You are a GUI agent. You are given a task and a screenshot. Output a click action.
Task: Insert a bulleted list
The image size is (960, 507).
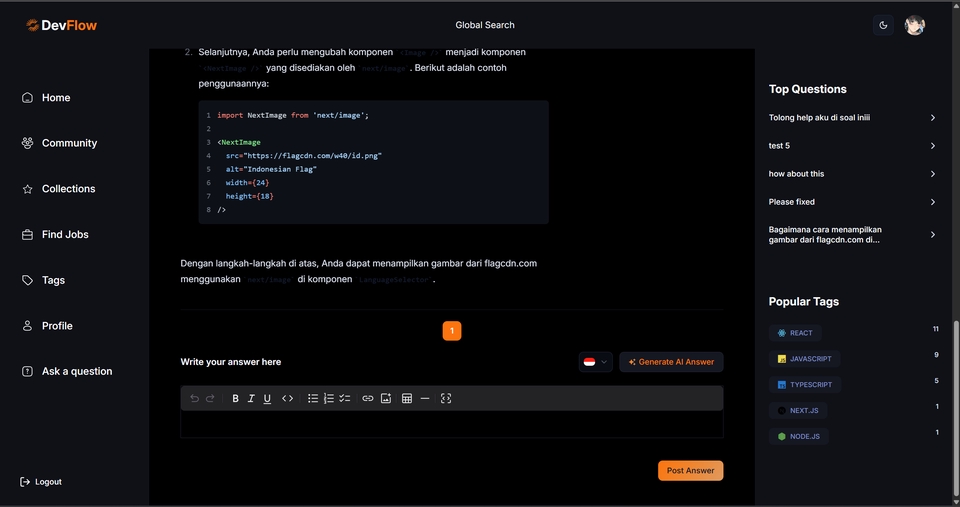click(313, 399)
